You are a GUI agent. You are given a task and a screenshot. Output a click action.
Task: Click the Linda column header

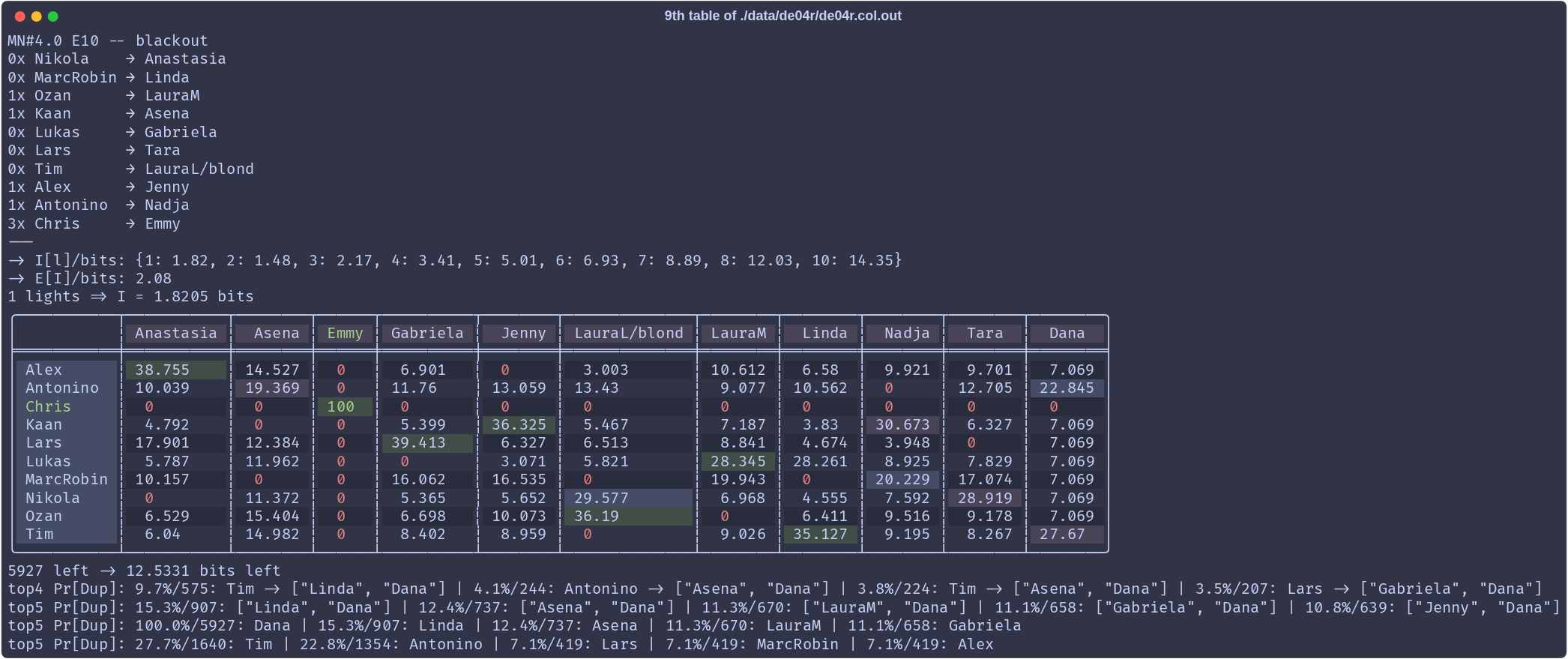821,333
